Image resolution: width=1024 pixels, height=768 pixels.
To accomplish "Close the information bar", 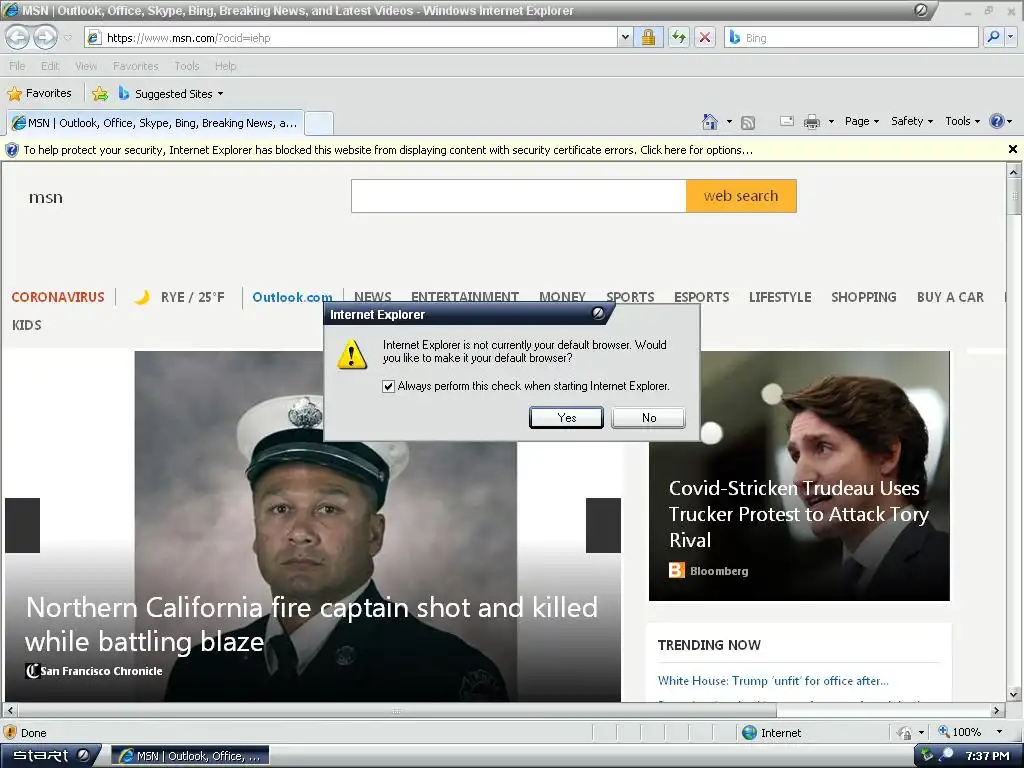I will pyautogui.click(x=1013, y=150).
